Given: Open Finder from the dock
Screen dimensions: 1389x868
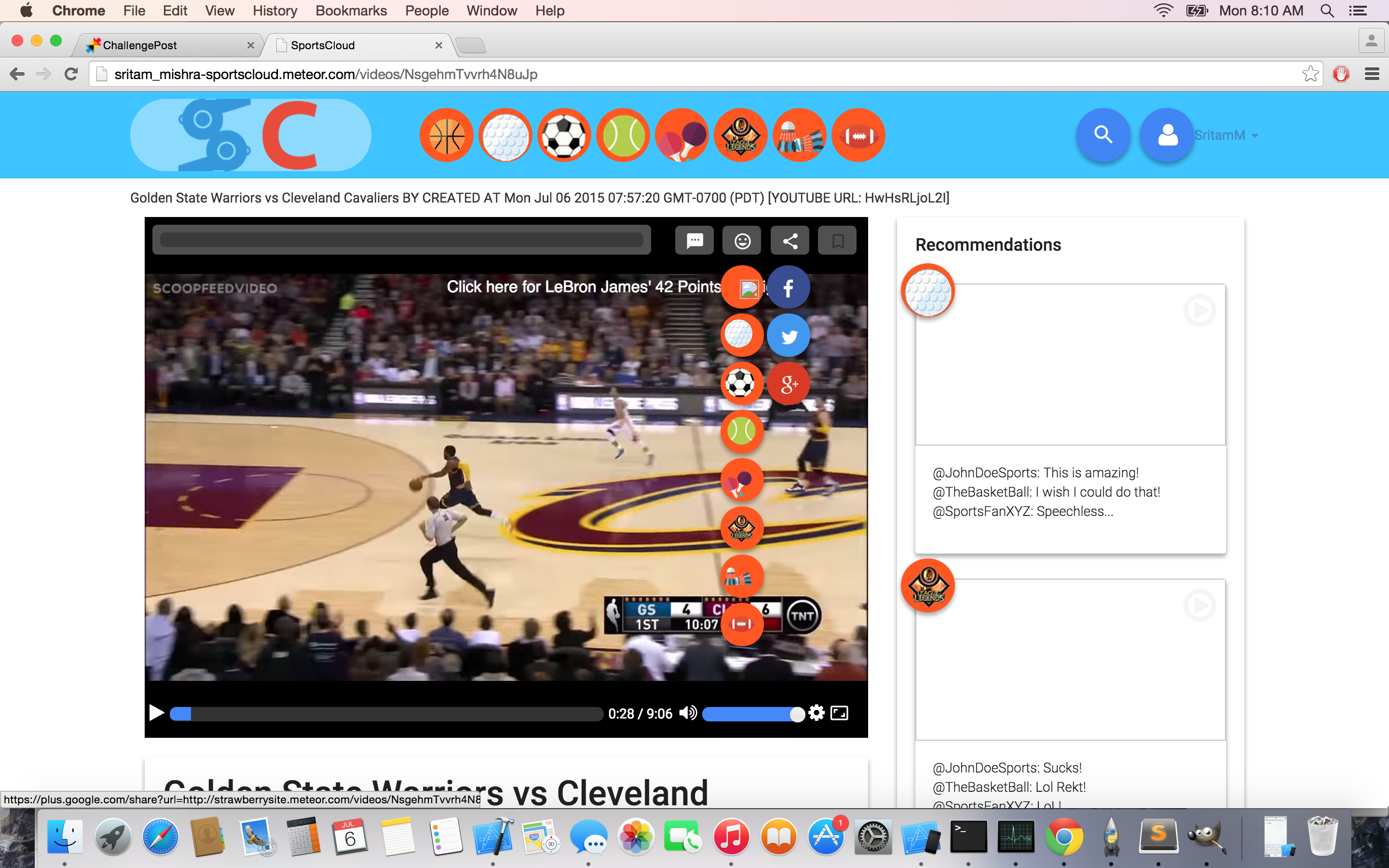Looking at the screenshot, I should (x=64, y=837).
